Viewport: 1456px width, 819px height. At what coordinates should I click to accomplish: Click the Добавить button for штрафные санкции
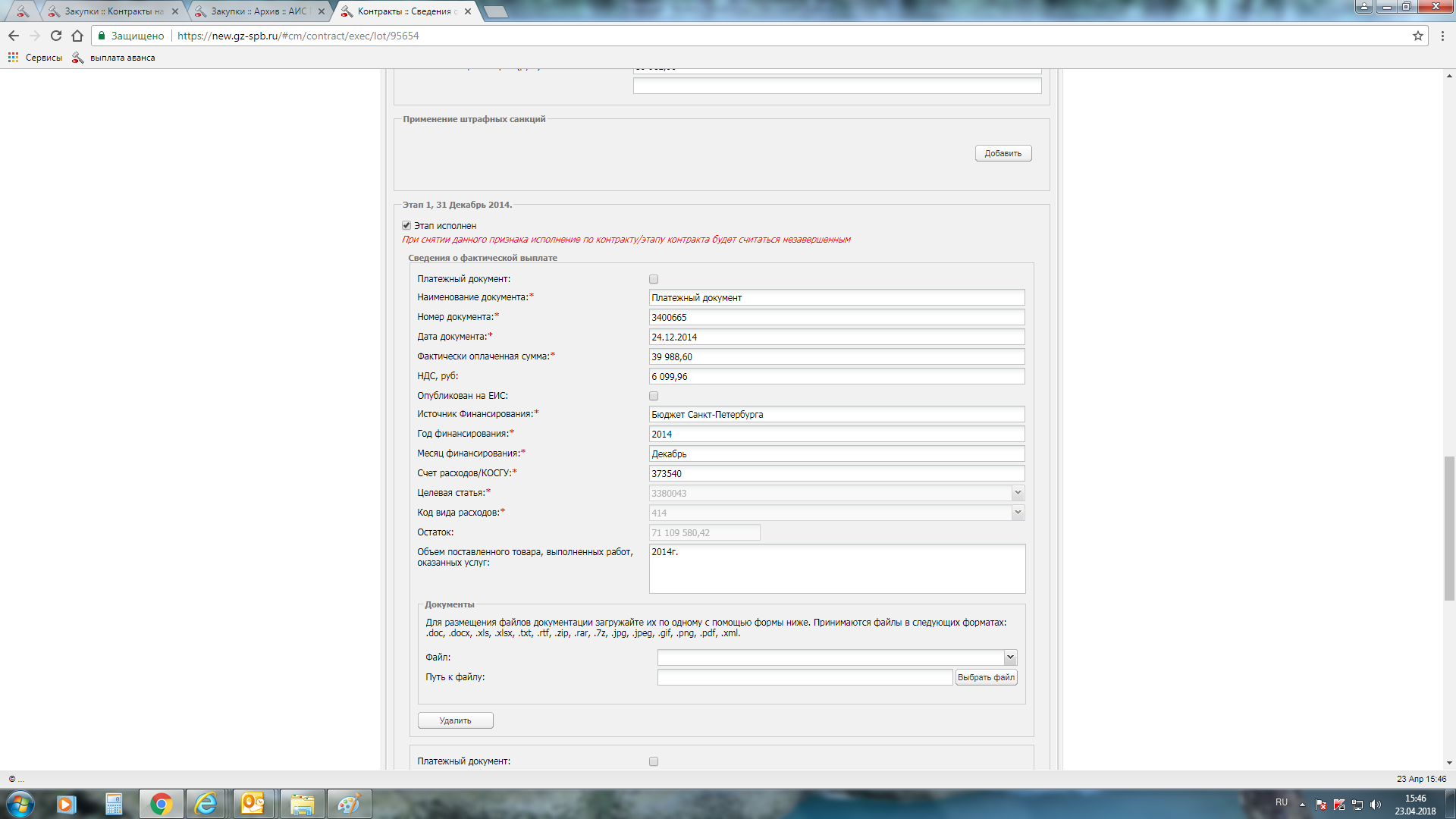pyautogui.click(x=1003, y=153)
